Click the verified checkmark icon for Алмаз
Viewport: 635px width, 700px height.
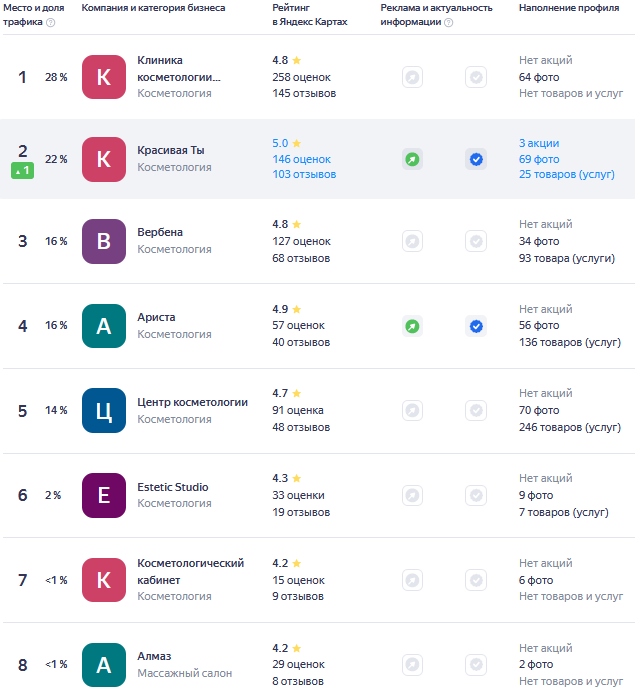tap(476, 665)
